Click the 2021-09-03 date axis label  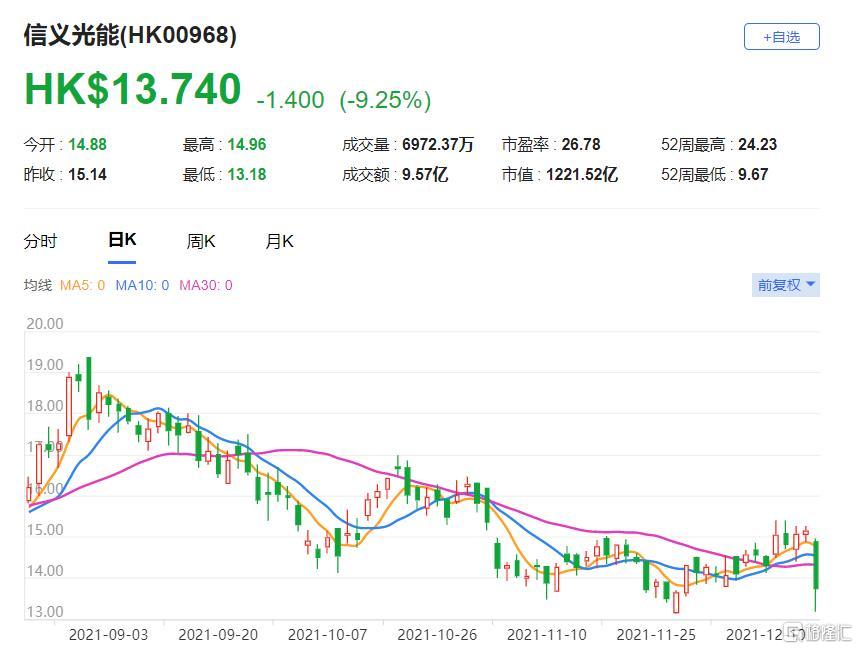[x=108, y=635]
